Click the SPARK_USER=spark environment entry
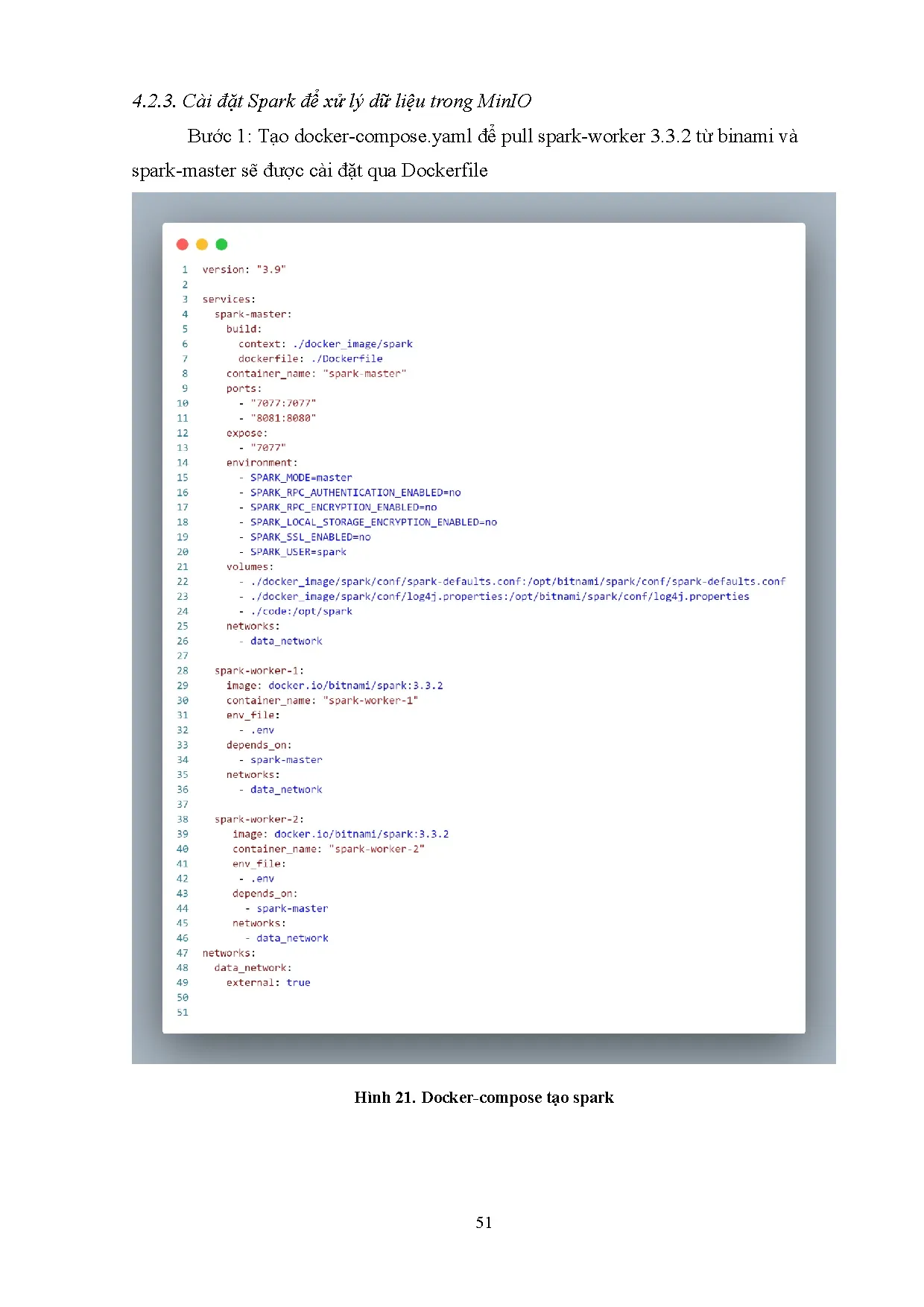This screenshot has width=924, height=1307. tap(298, 552)
